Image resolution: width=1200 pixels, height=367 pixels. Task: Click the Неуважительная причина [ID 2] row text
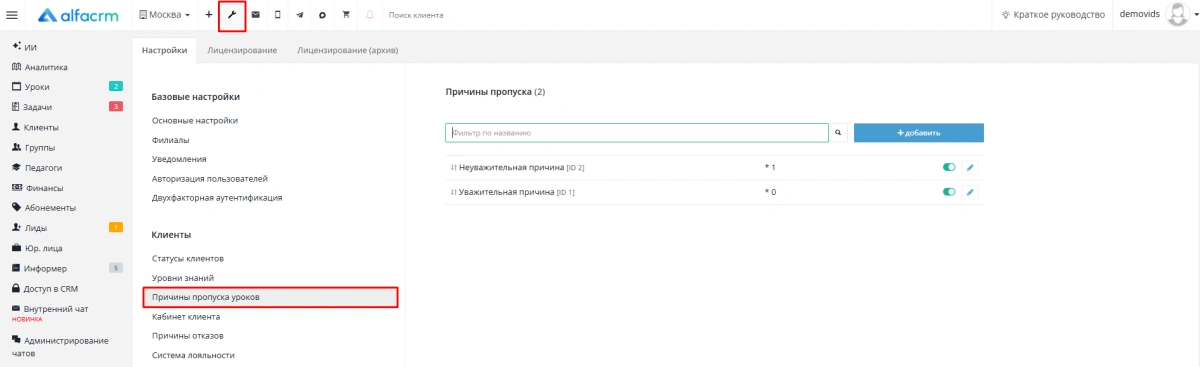(x=522, y=167)
